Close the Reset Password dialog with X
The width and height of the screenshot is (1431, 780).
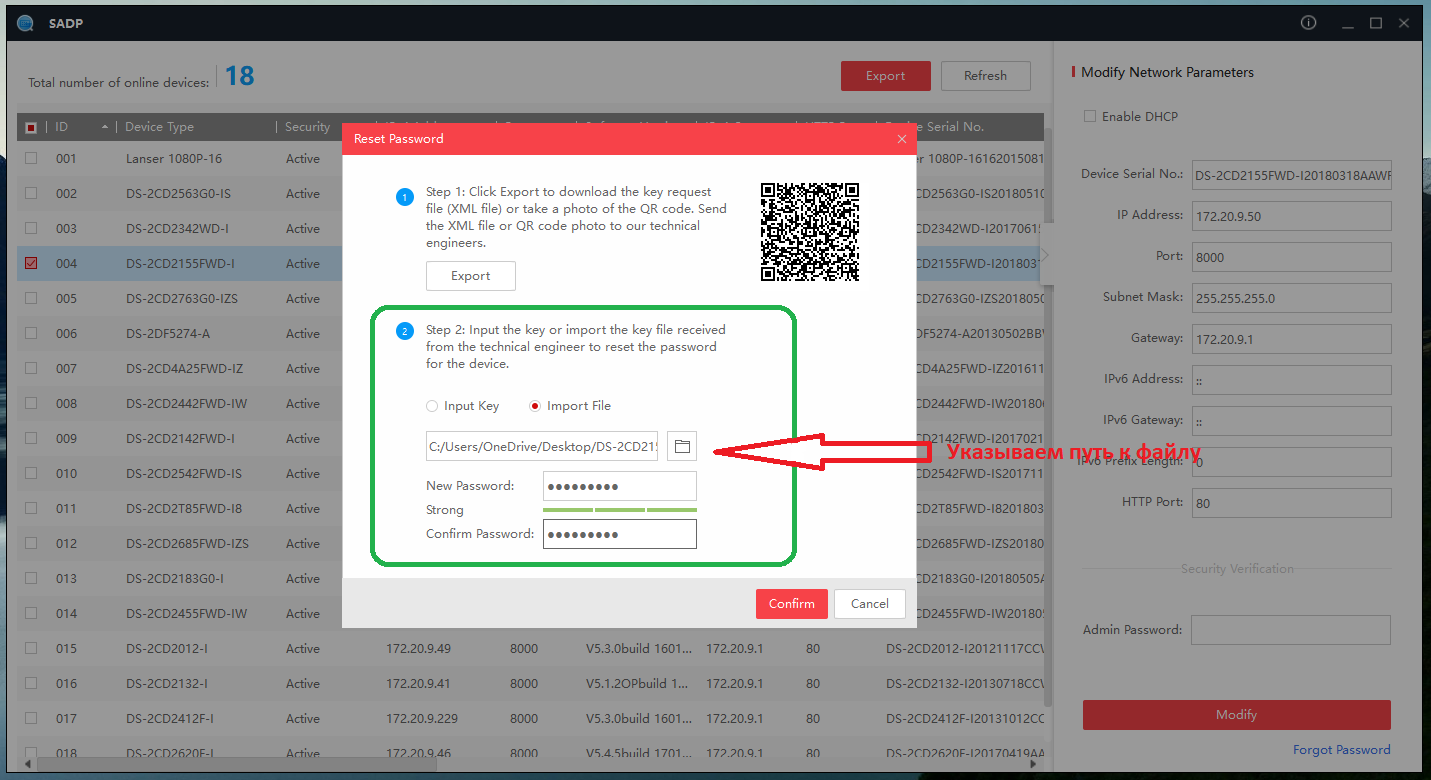tap(902, 139)
